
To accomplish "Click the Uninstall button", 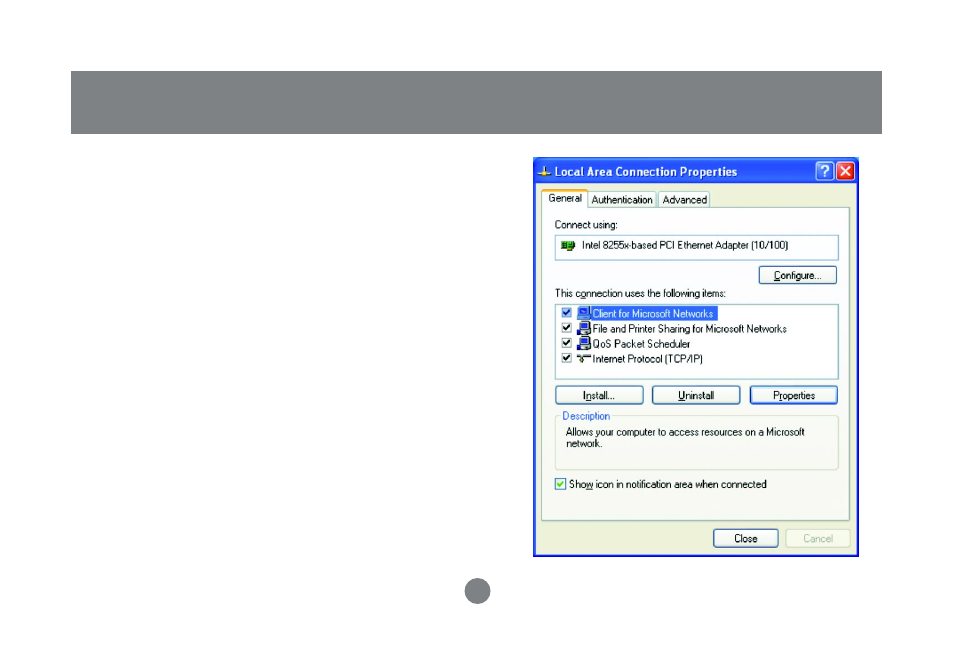I will pyautogui.click(x=696, y=395).
